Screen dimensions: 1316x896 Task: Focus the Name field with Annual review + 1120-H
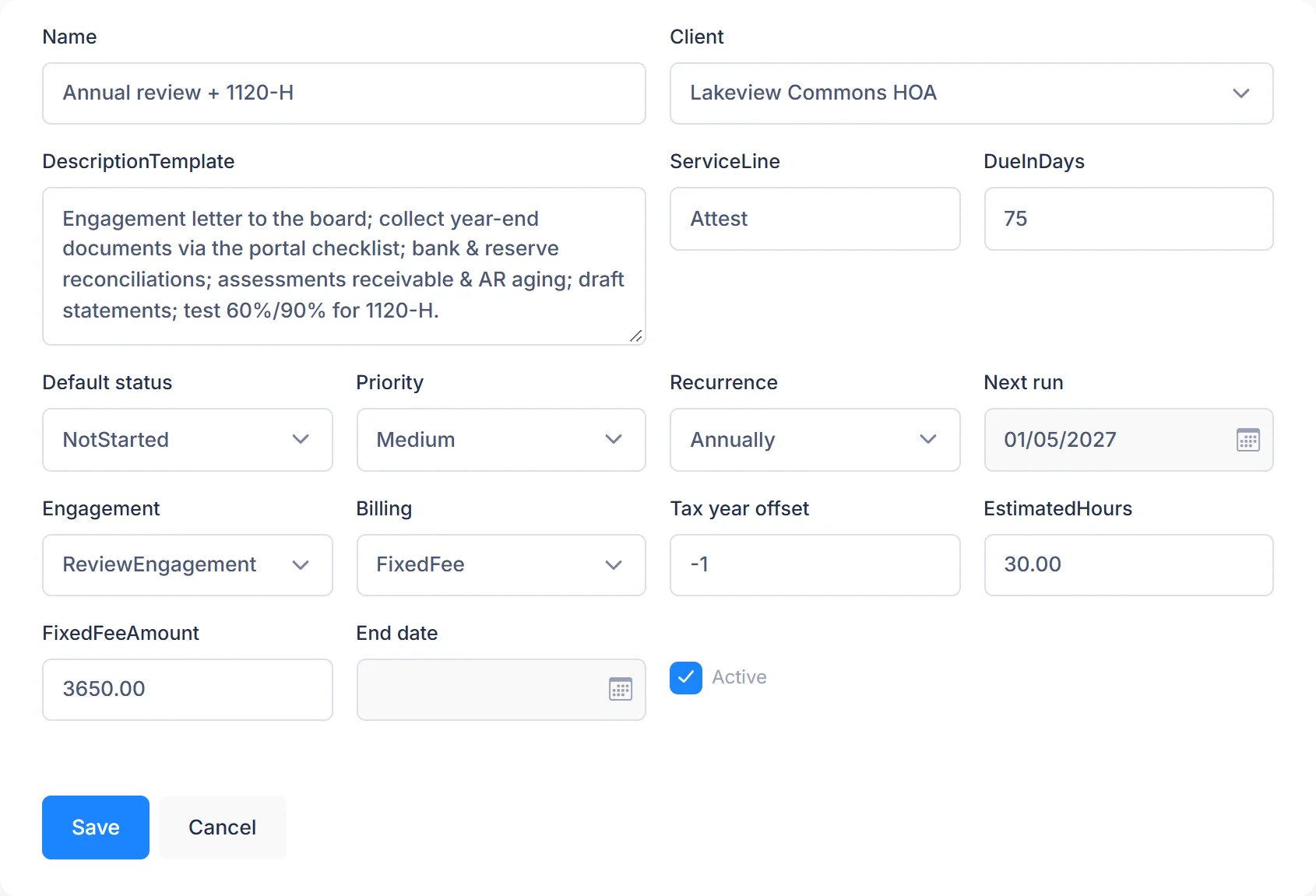point(343,93)
